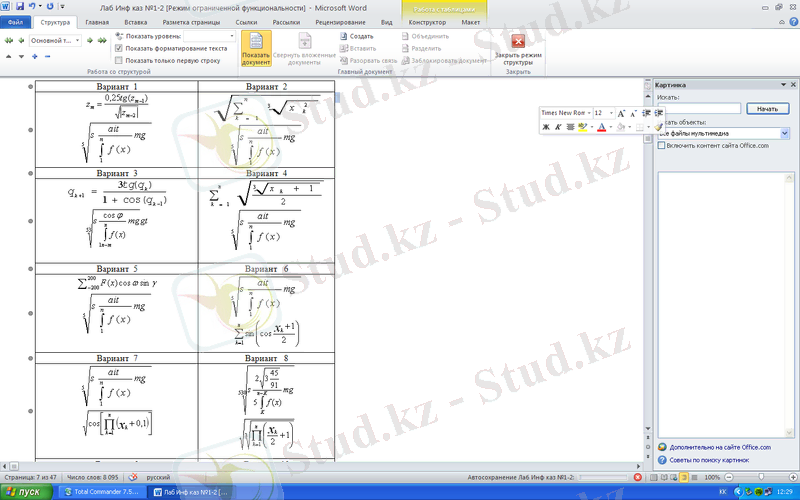800x500 pixels.
Task: Open Word Help question mark icon
Action: (794, 22)
